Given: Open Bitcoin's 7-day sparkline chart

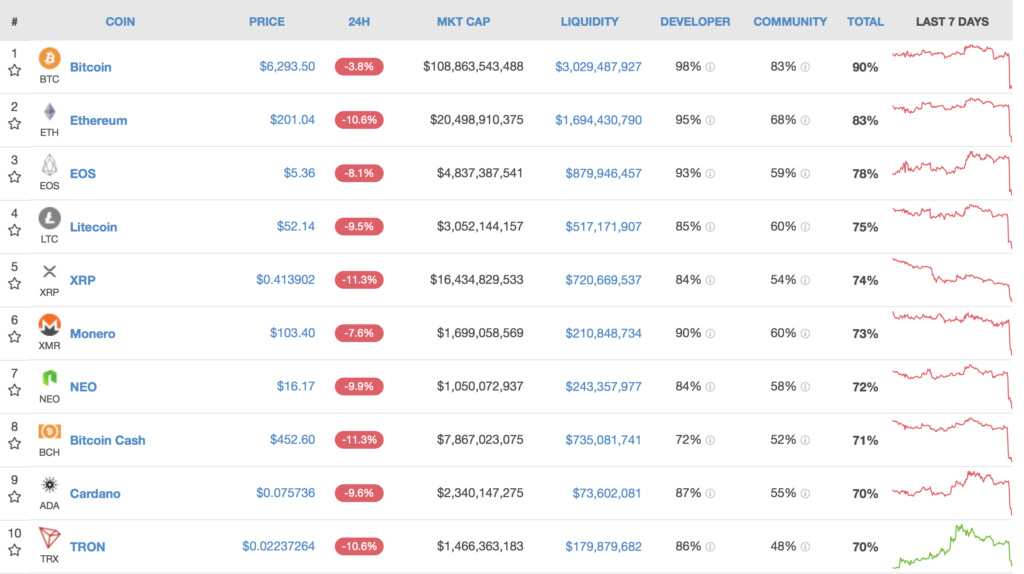Looking at the screenshot, I should [952, 67].
